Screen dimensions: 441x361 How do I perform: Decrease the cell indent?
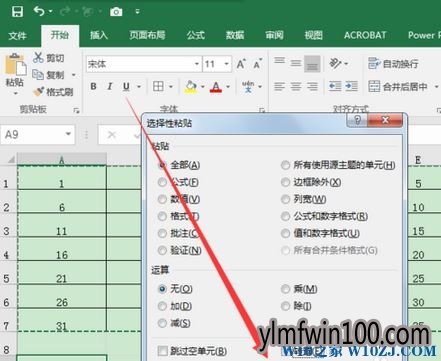click(x=335, y=86)
